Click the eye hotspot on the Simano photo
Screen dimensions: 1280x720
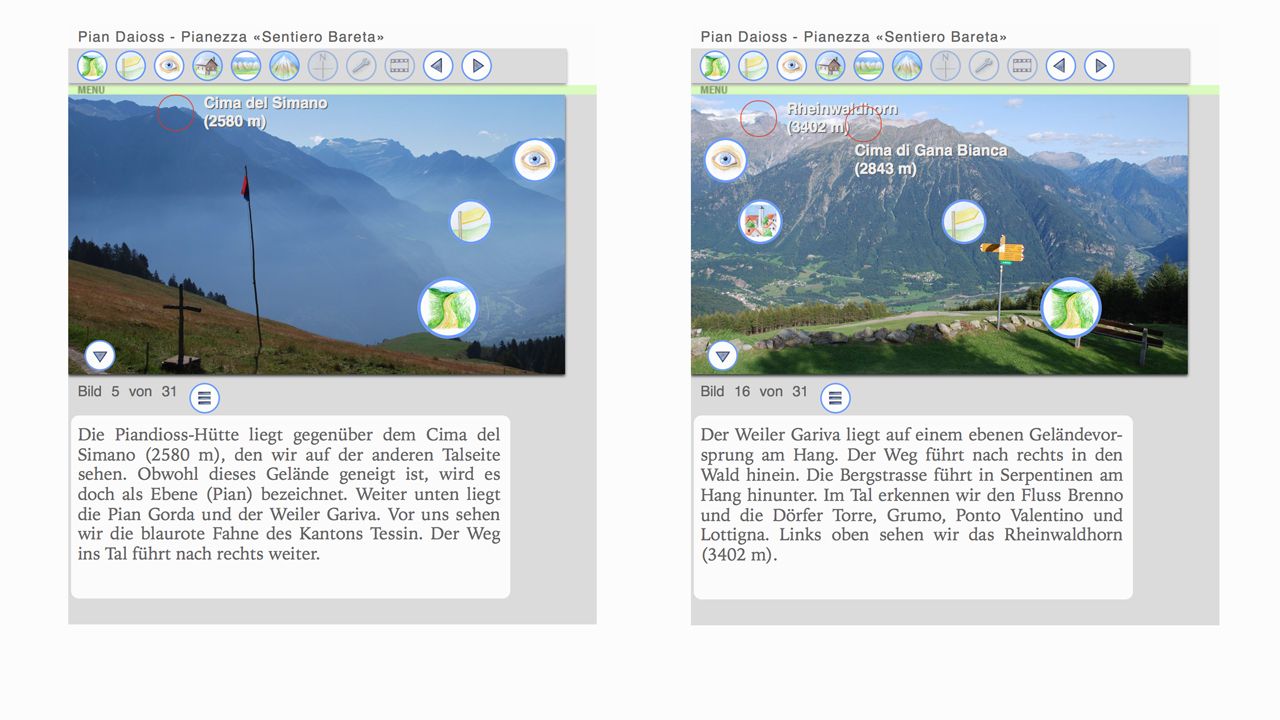(535, 160)
